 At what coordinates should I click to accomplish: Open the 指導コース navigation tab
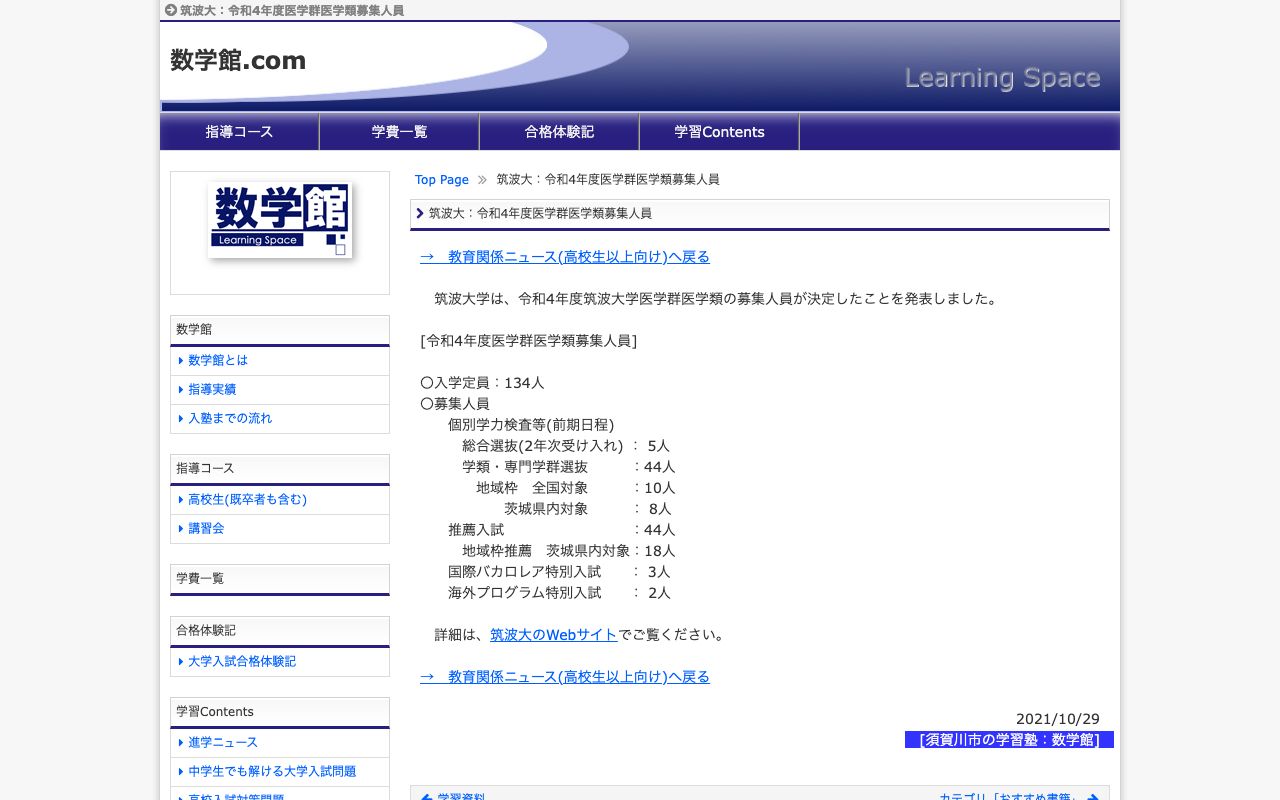point(239,131)
